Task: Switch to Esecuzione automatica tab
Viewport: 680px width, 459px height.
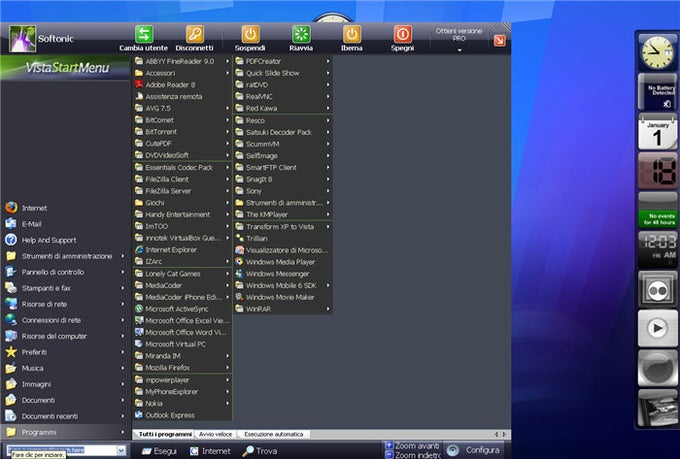Action: coord(274,434)
